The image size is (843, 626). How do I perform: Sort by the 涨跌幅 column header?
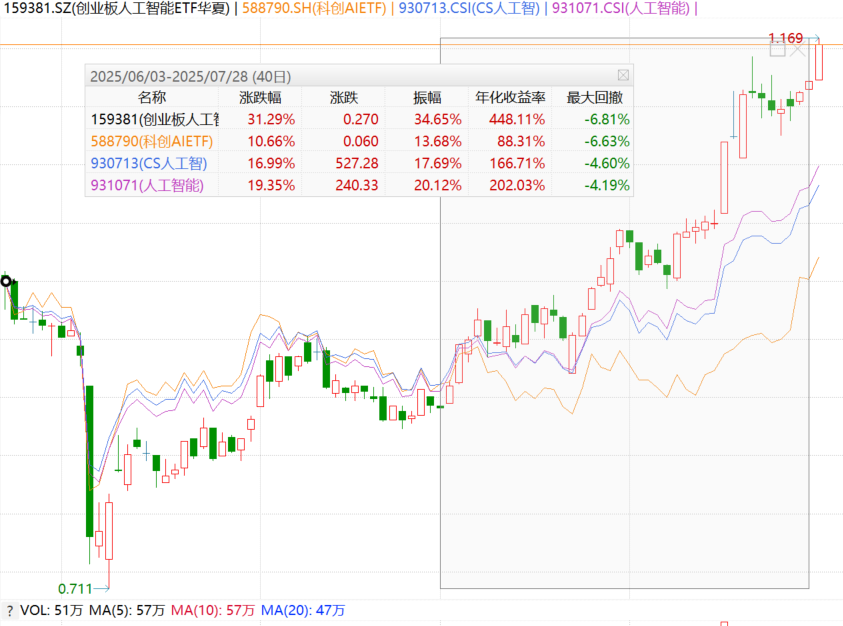click(260, 97)
